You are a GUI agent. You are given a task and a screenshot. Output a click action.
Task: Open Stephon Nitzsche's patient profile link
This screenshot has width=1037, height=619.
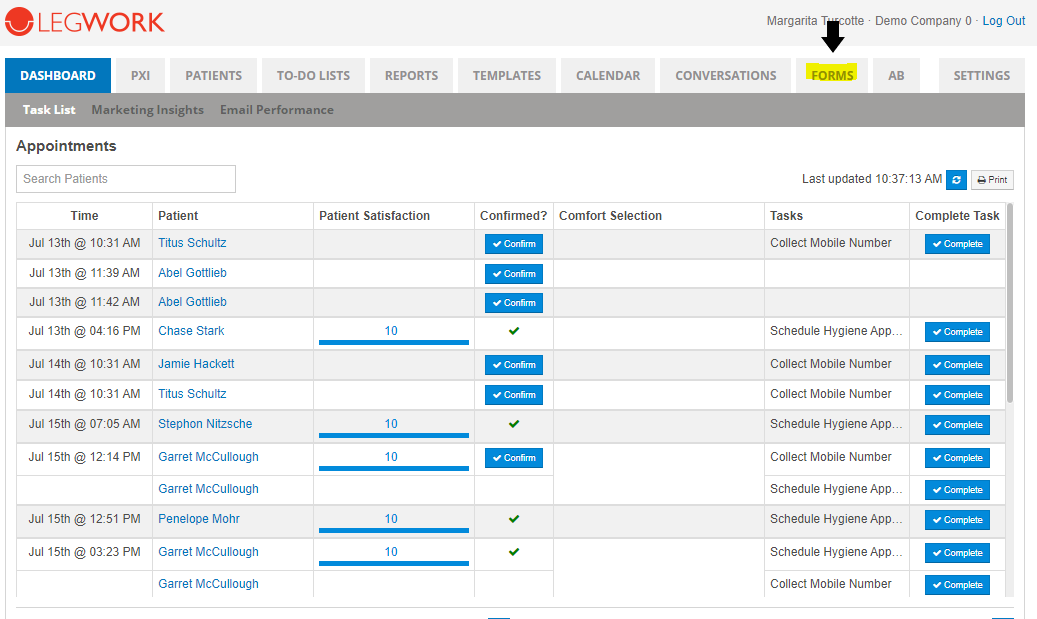tap(205, 424)
